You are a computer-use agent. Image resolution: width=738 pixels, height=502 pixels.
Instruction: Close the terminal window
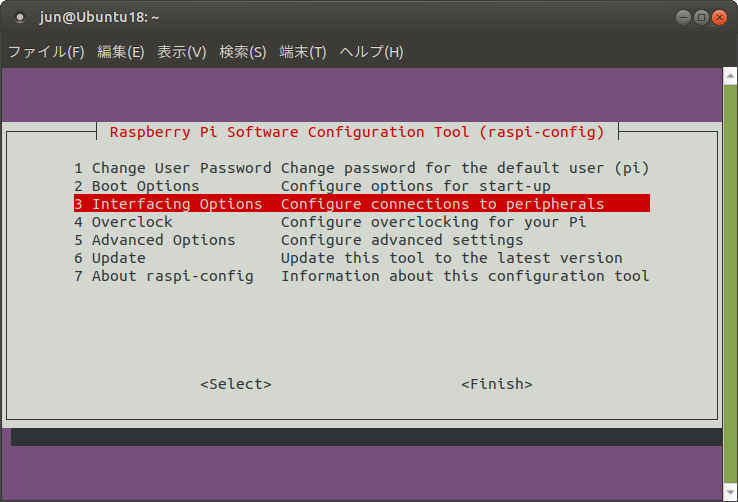(719, 17)
